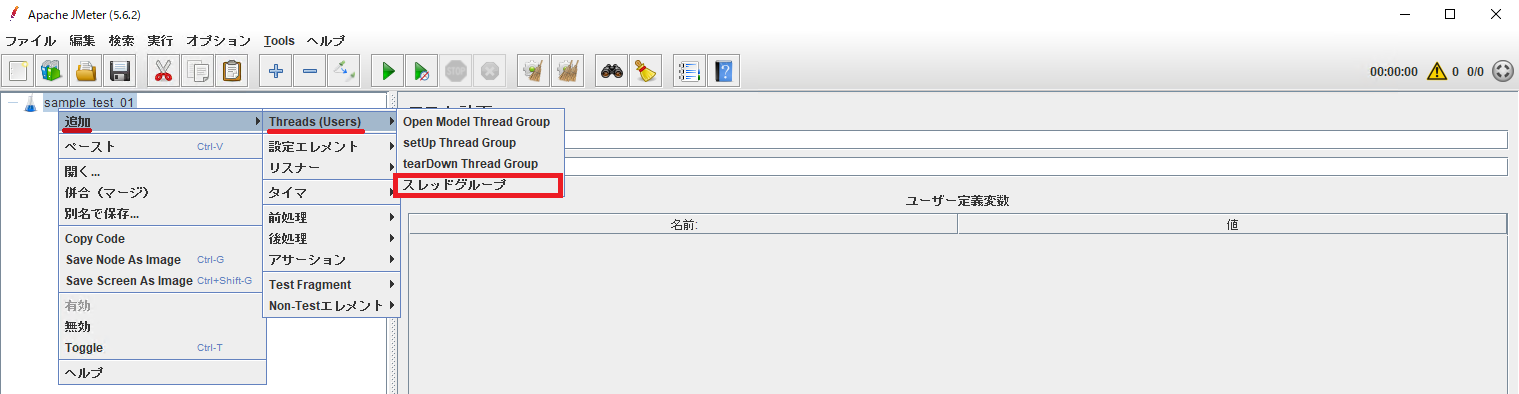Open the Templates toolbar icon

(51, 71)
